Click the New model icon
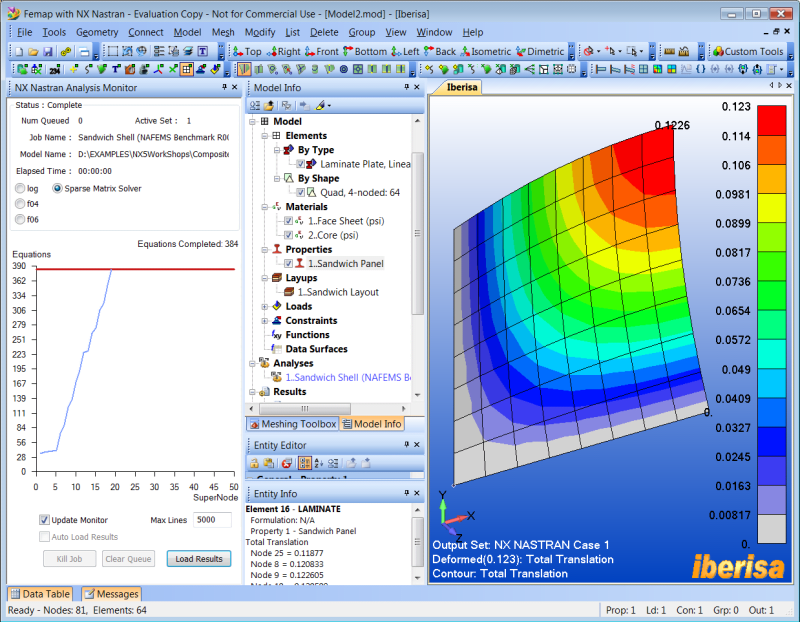Viewport: 800px width, 622px height. click(x=19, y=52)
